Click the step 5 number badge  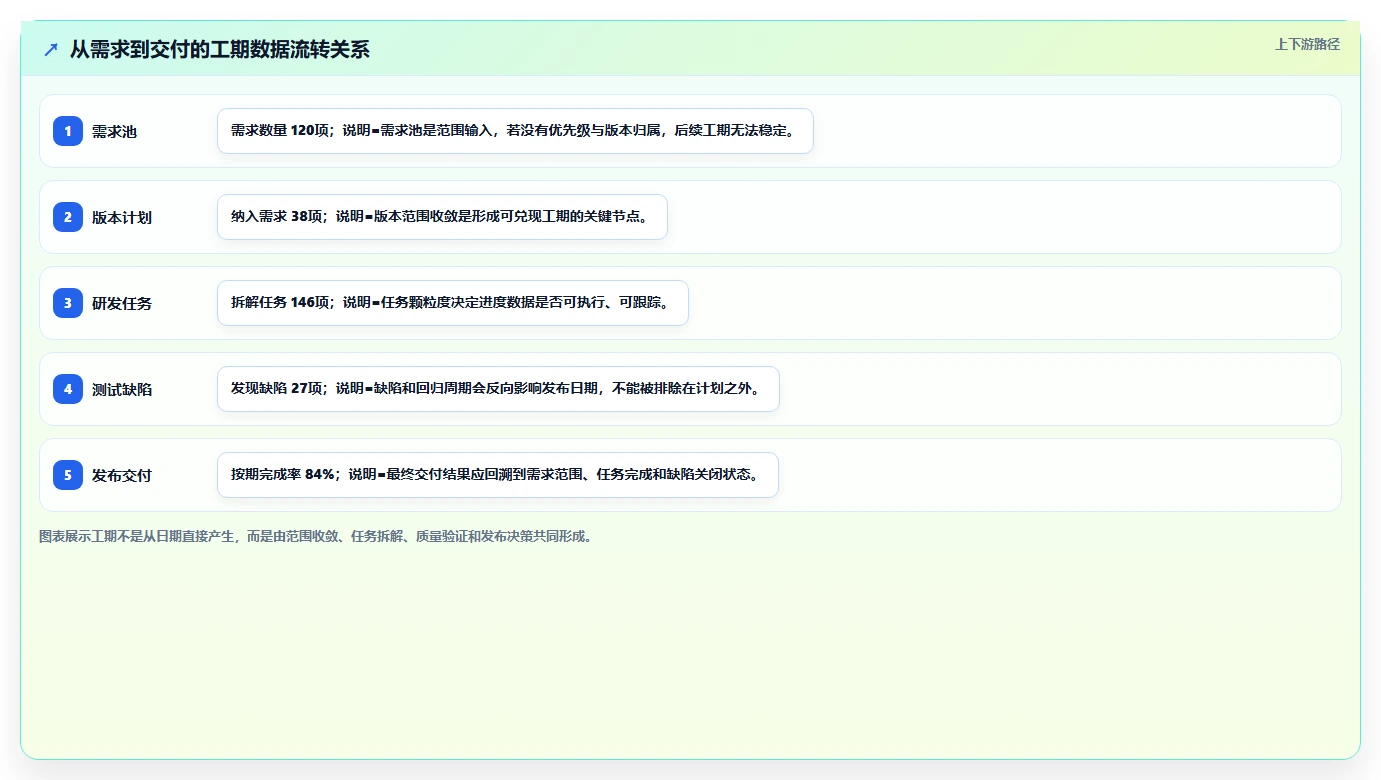pos(68,475)
